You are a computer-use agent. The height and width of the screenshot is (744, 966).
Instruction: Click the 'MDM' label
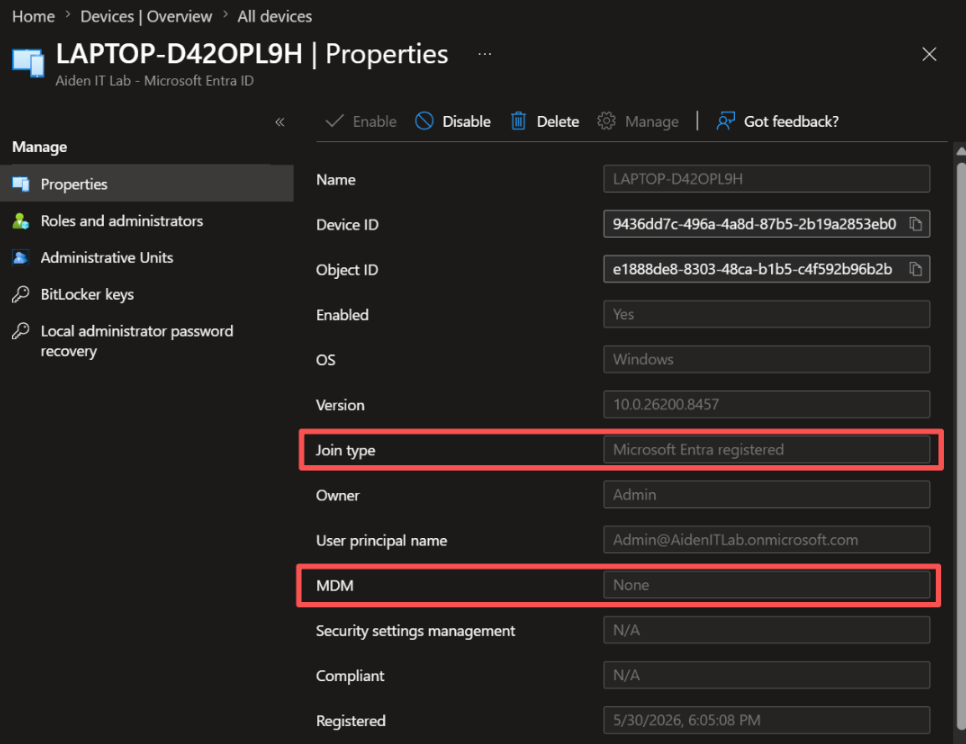335,586
